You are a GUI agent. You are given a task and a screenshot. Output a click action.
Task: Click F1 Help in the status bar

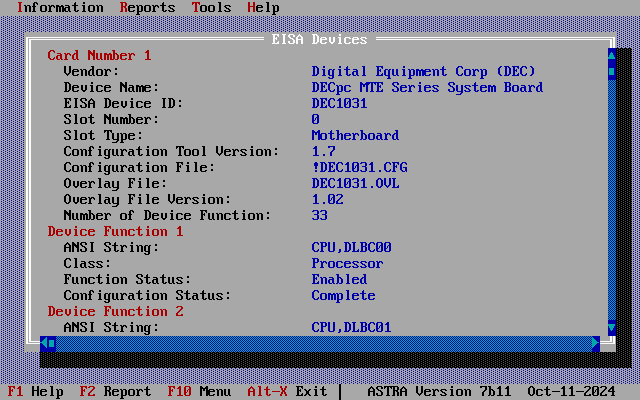point(36,391)
